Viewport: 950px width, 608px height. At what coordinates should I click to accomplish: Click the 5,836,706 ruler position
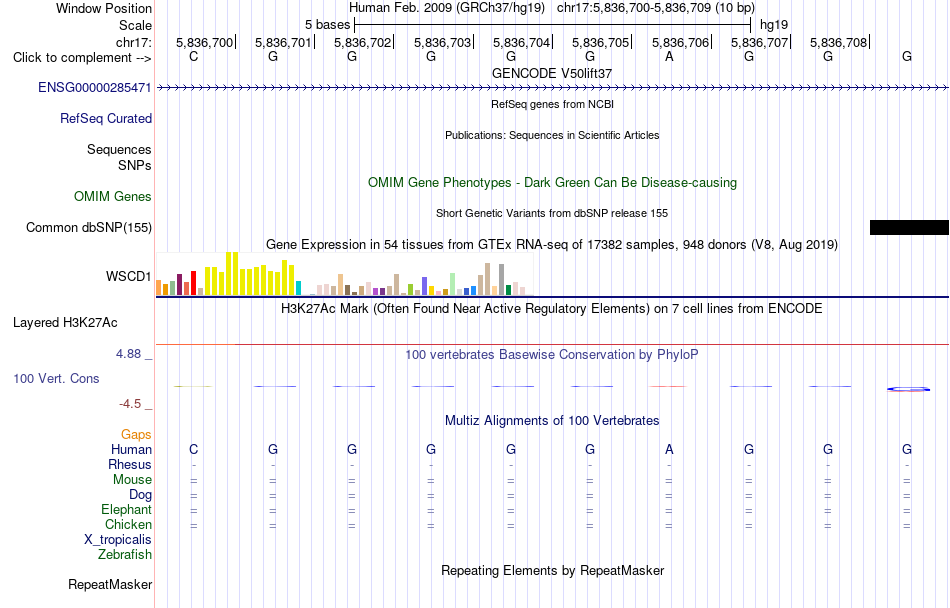click(680, 42)
